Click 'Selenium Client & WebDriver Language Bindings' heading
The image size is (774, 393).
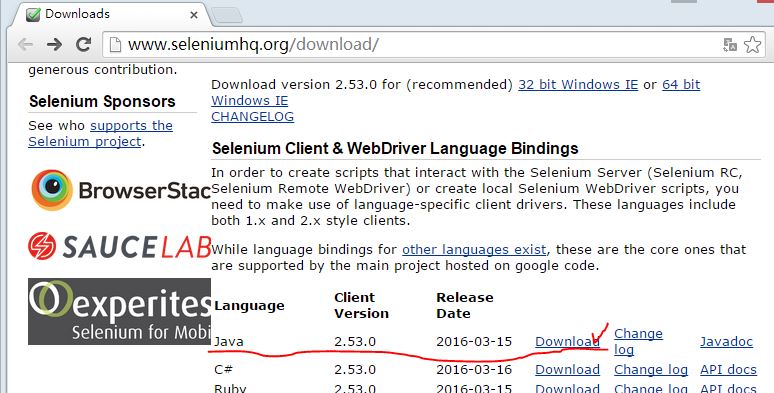click(x=395, y=149)
